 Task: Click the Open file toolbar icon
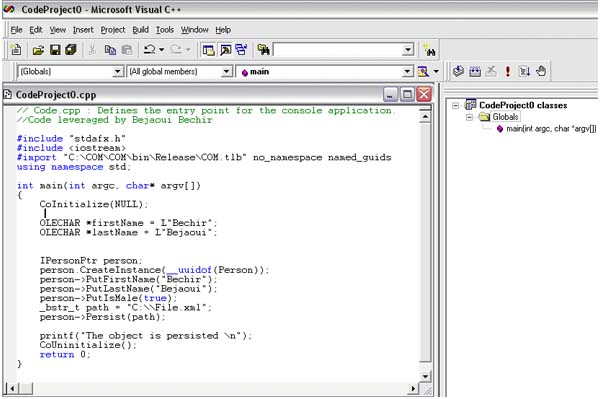click(x=38, y=50)
